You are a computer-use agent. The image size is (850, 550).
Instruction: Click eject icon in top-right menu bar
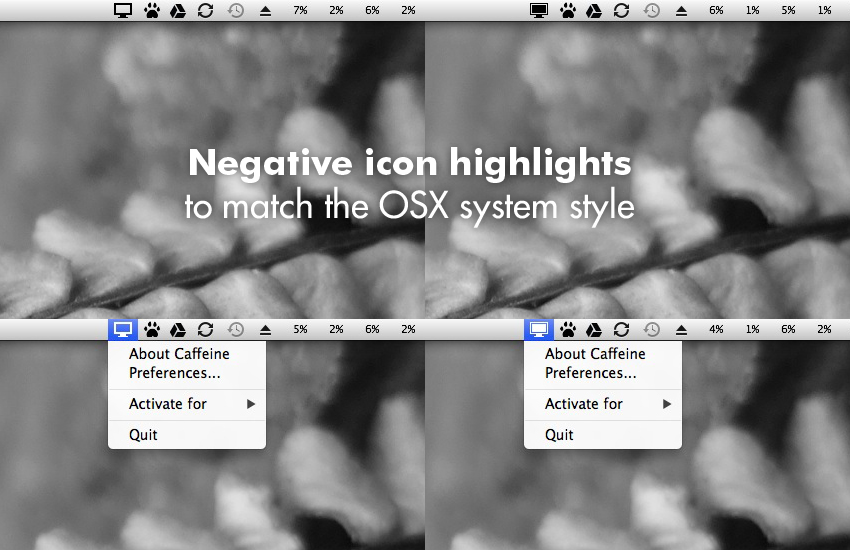pos(681,11)
